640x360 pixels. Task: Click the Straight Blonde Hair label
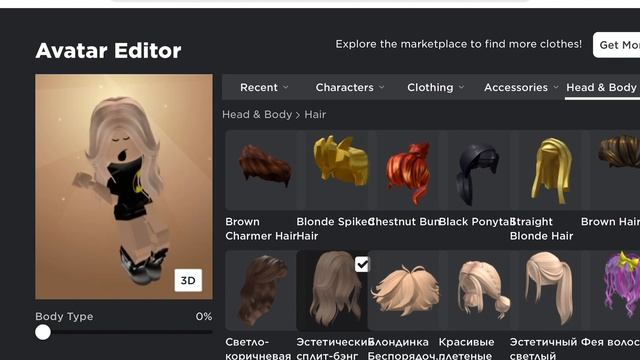542,229
